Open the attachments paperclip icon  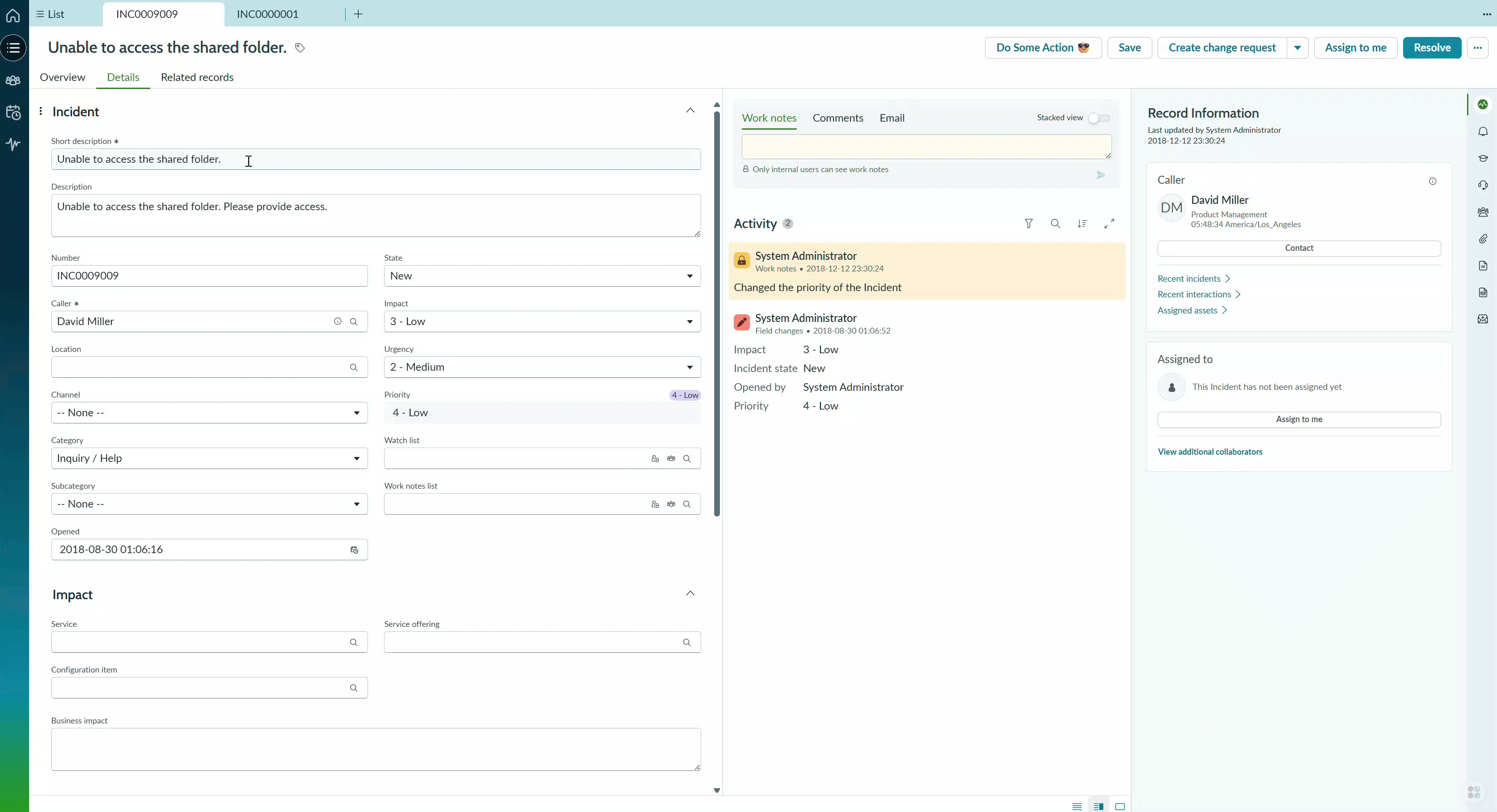[x=1483, y=239]
